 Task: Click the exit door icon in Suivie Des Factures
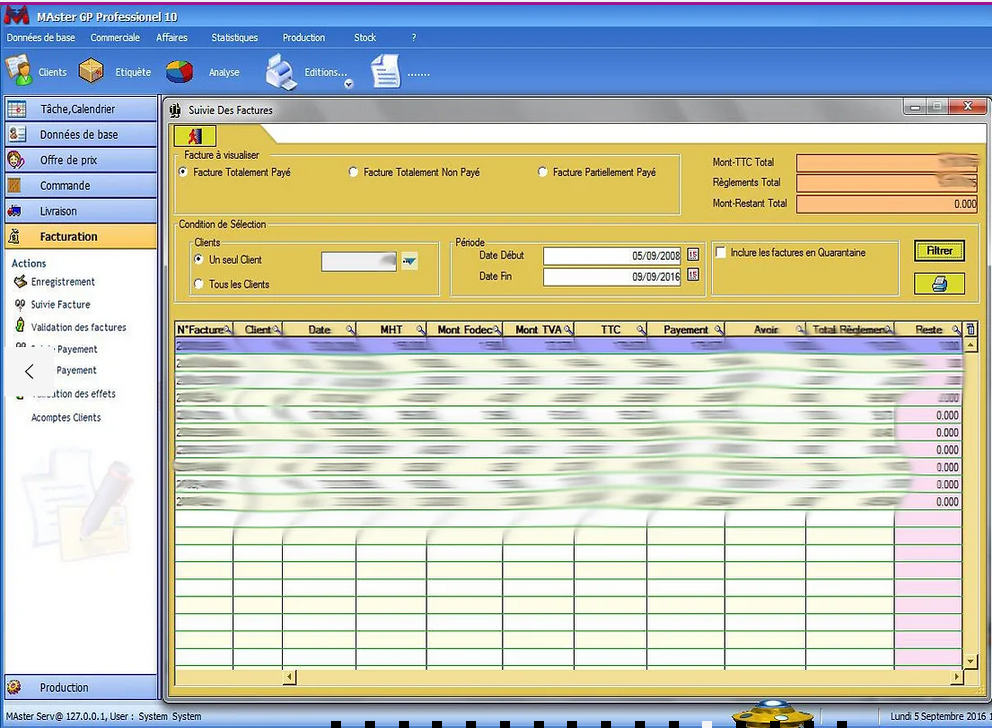click(x=195, y=135)
